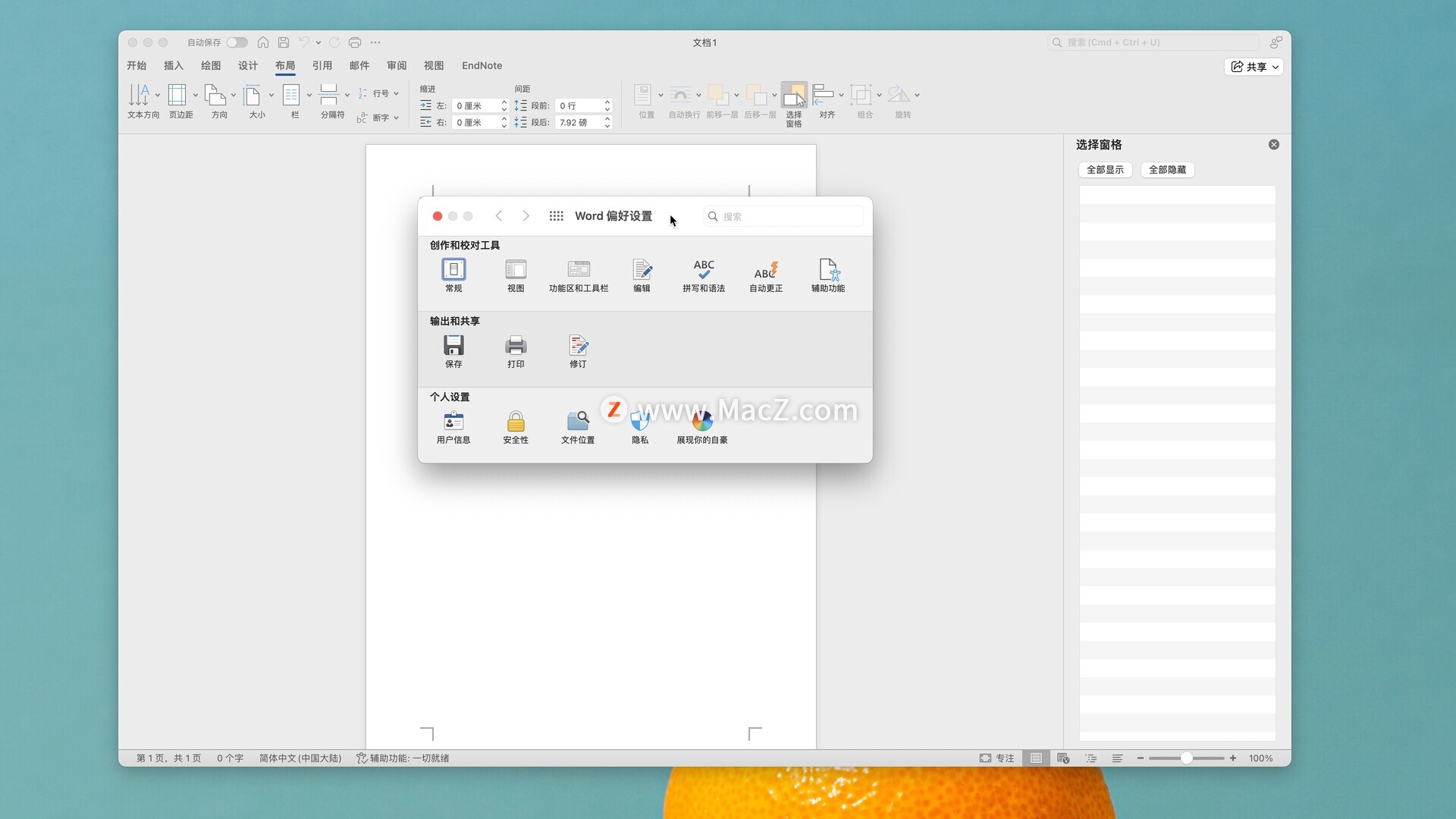Open 隐私 privacy preferences
The height and width of the screenshot is (819, 1456).
click(640, 427)
